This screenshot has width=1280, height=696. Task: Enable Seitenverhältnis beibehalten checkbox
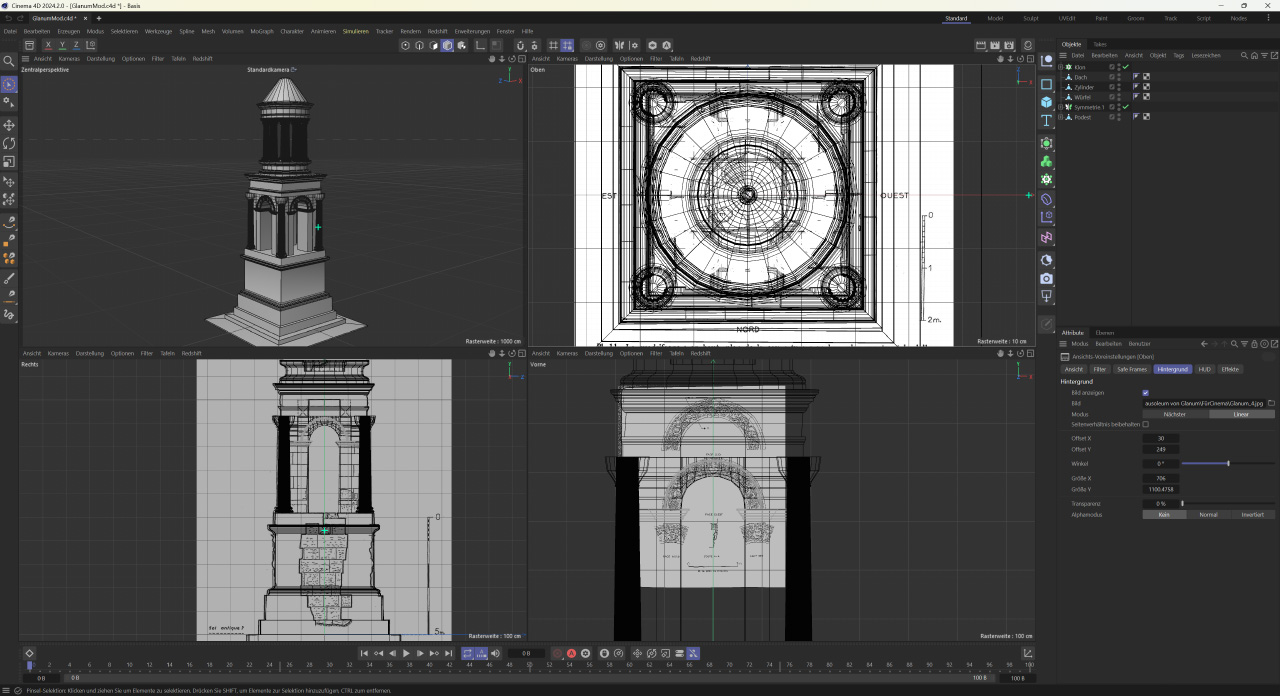coord(1145,424)
